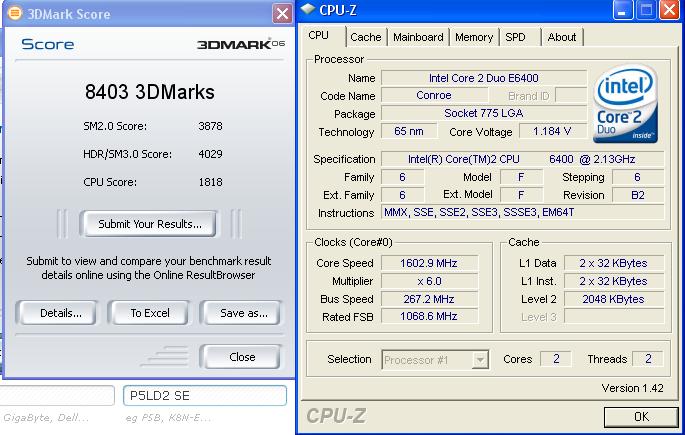685x435 pixels.
Task: Click Submit Your Results button
Action: tap(149, 224)
